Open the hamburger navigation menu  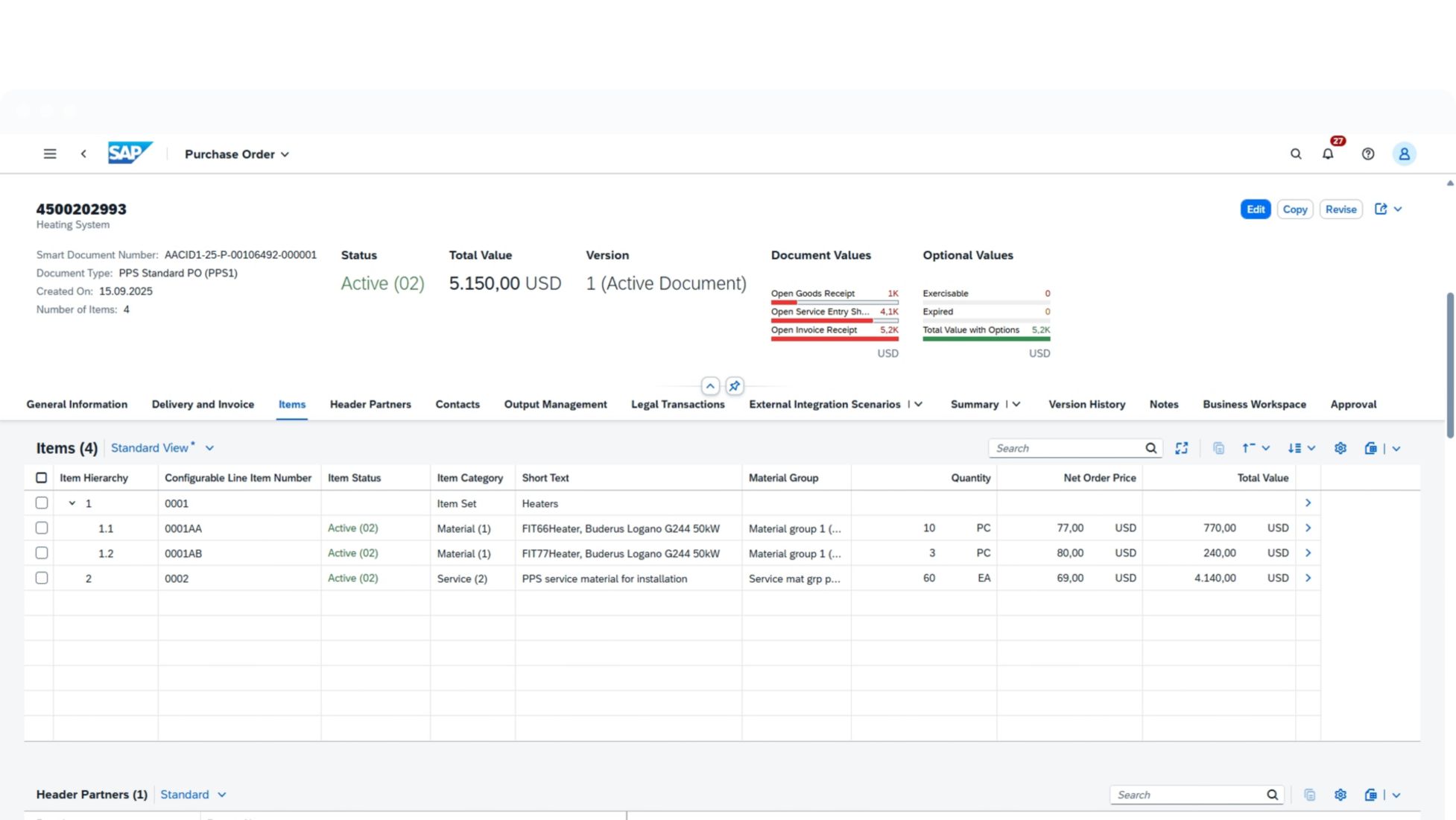coord(50,154)
